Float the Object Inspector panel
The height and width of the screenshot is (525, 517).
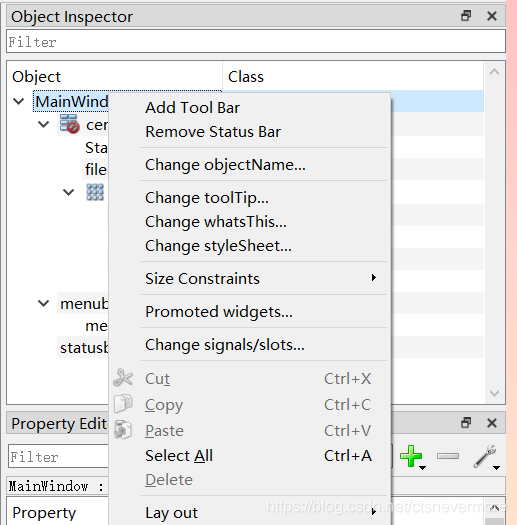[466, 16]
